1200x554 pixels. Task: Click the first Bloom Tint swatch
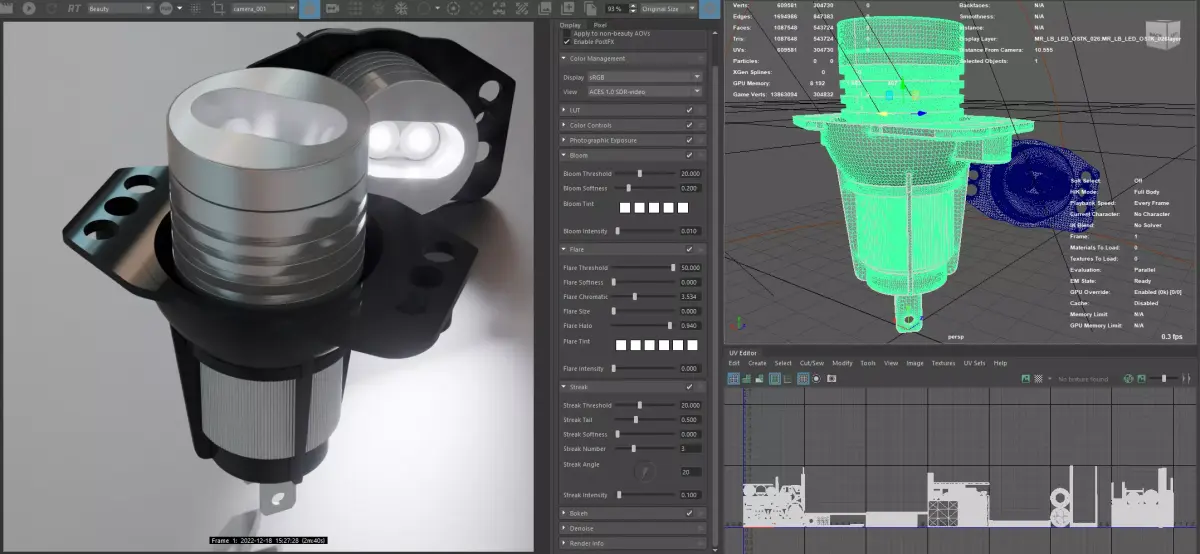[624, 208]
